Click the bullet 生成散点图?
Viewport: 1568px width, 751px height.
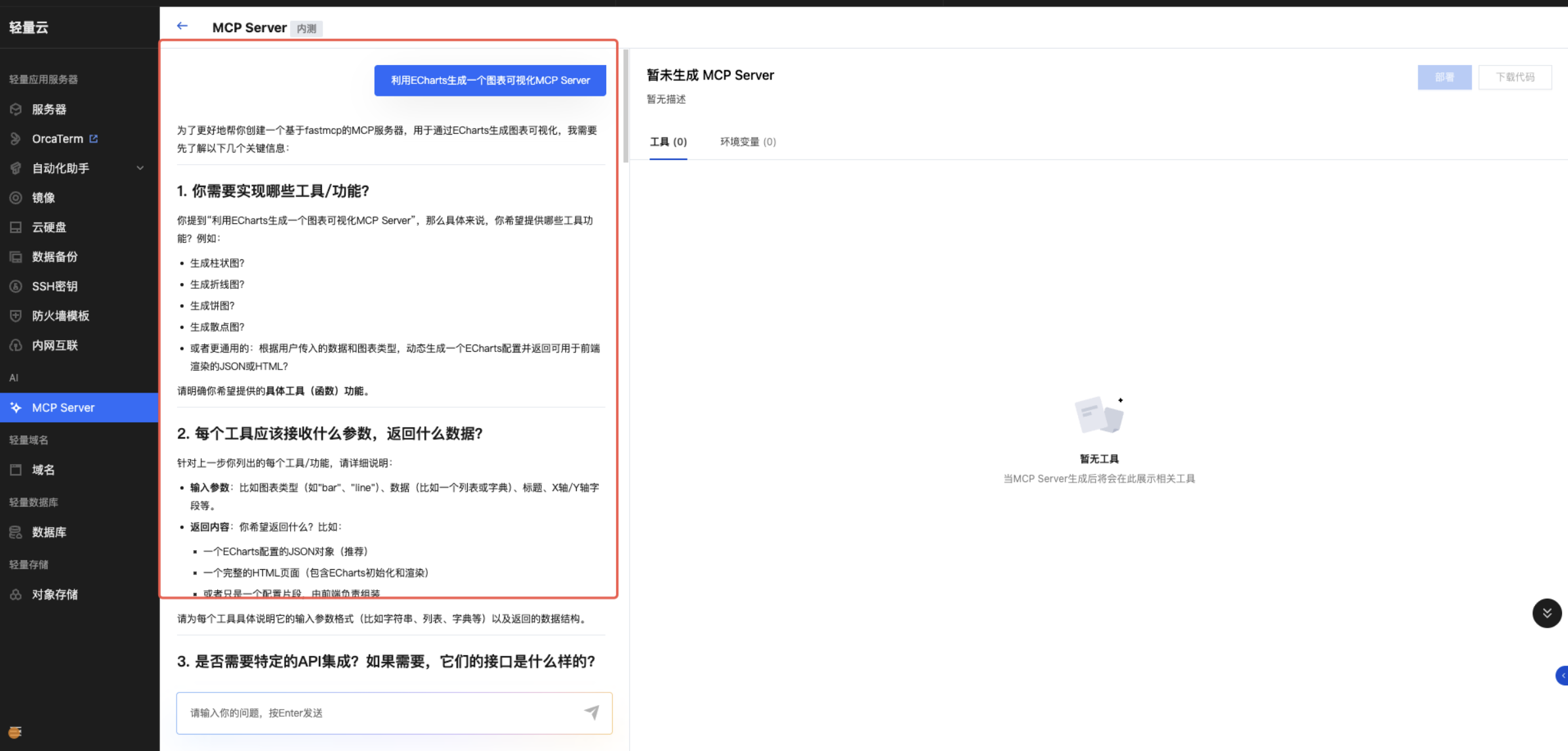click(x=217, y=327)
